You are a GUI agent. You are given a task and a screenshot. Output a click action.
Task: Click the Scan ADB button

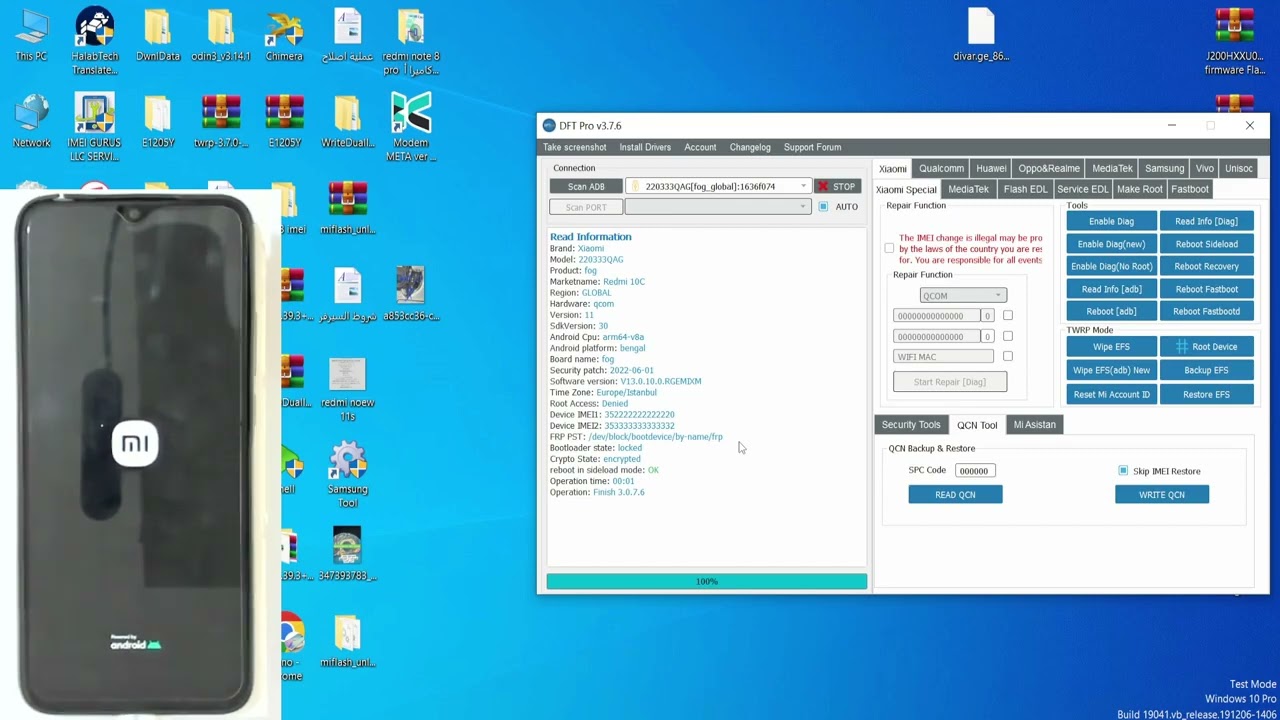click(x=586, y=186)
